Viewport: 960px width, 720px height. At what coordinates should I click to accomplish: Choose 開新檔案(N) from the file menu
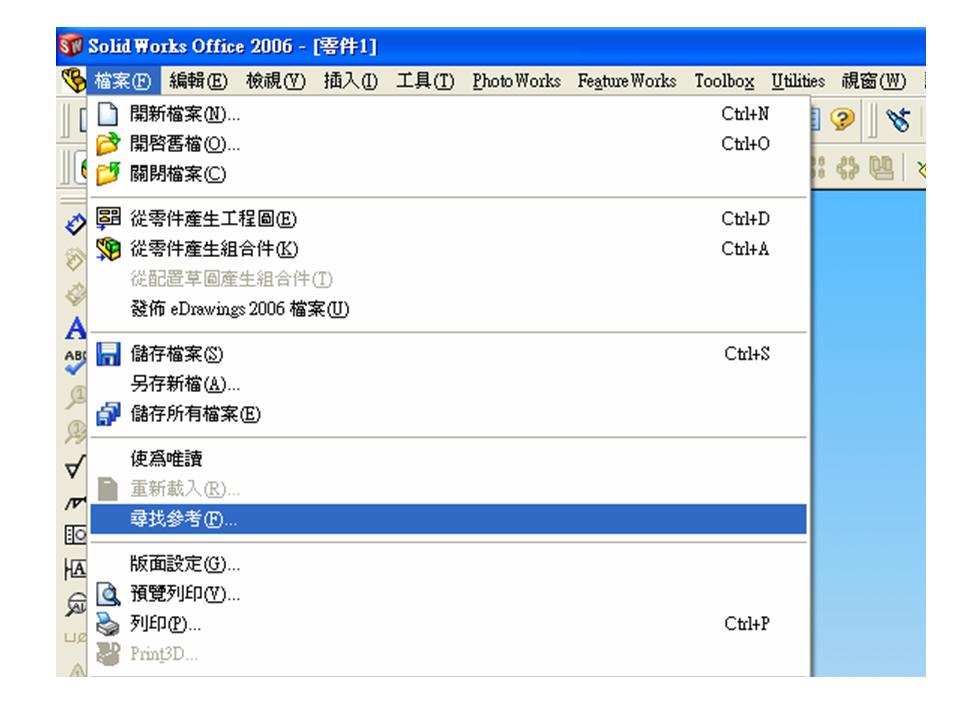click(x=448, y=114)
